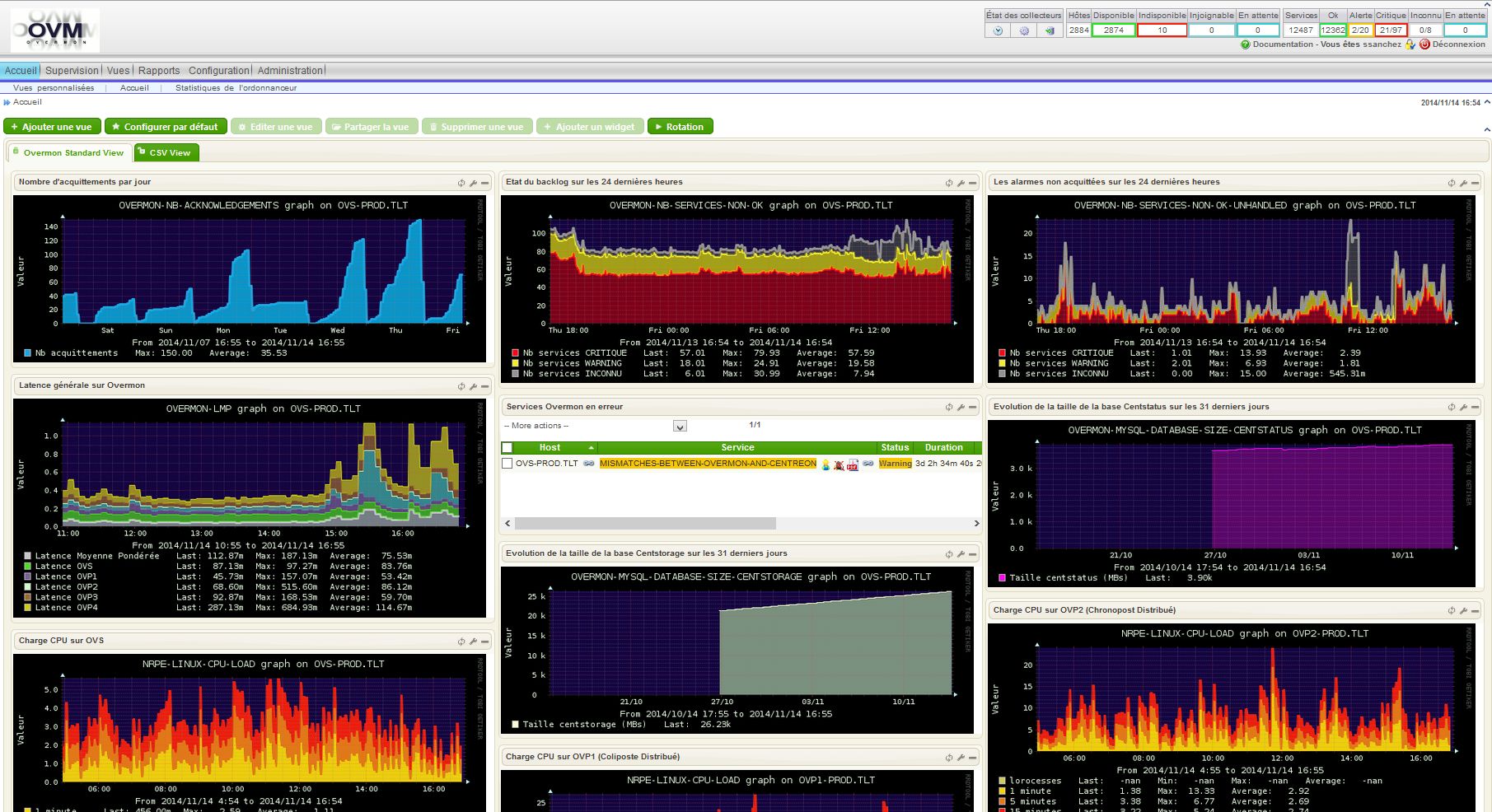1492x812 pixels.
Task: Start view Rotation
Action: coord(680,127)
